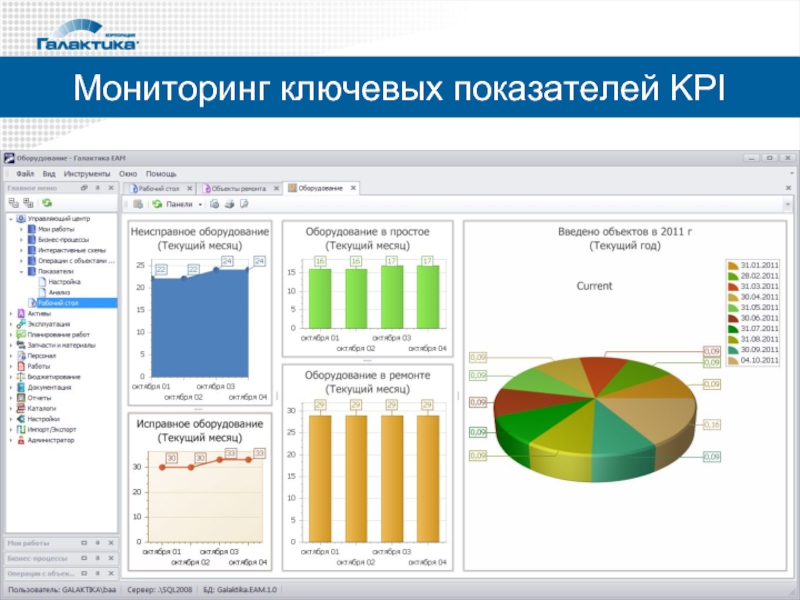This screenshot has height=600, width=800.
Task: Click the Управляющий центр node icon
Action: 21,219
